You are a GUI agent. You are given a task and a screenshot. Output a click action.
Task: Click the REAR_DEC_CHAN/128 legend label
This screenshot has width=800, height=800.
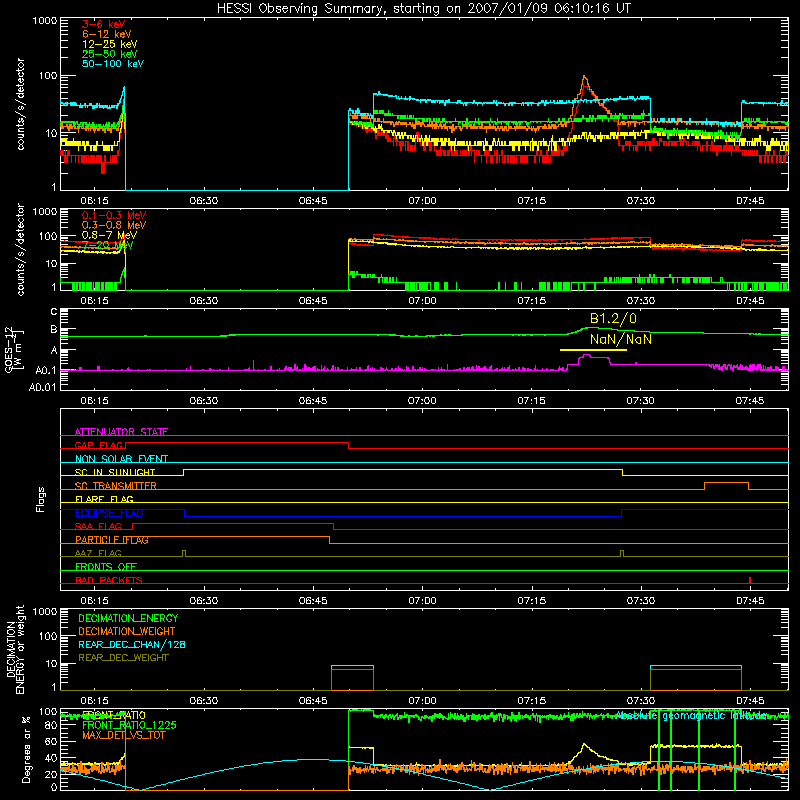tap(132, 644)
